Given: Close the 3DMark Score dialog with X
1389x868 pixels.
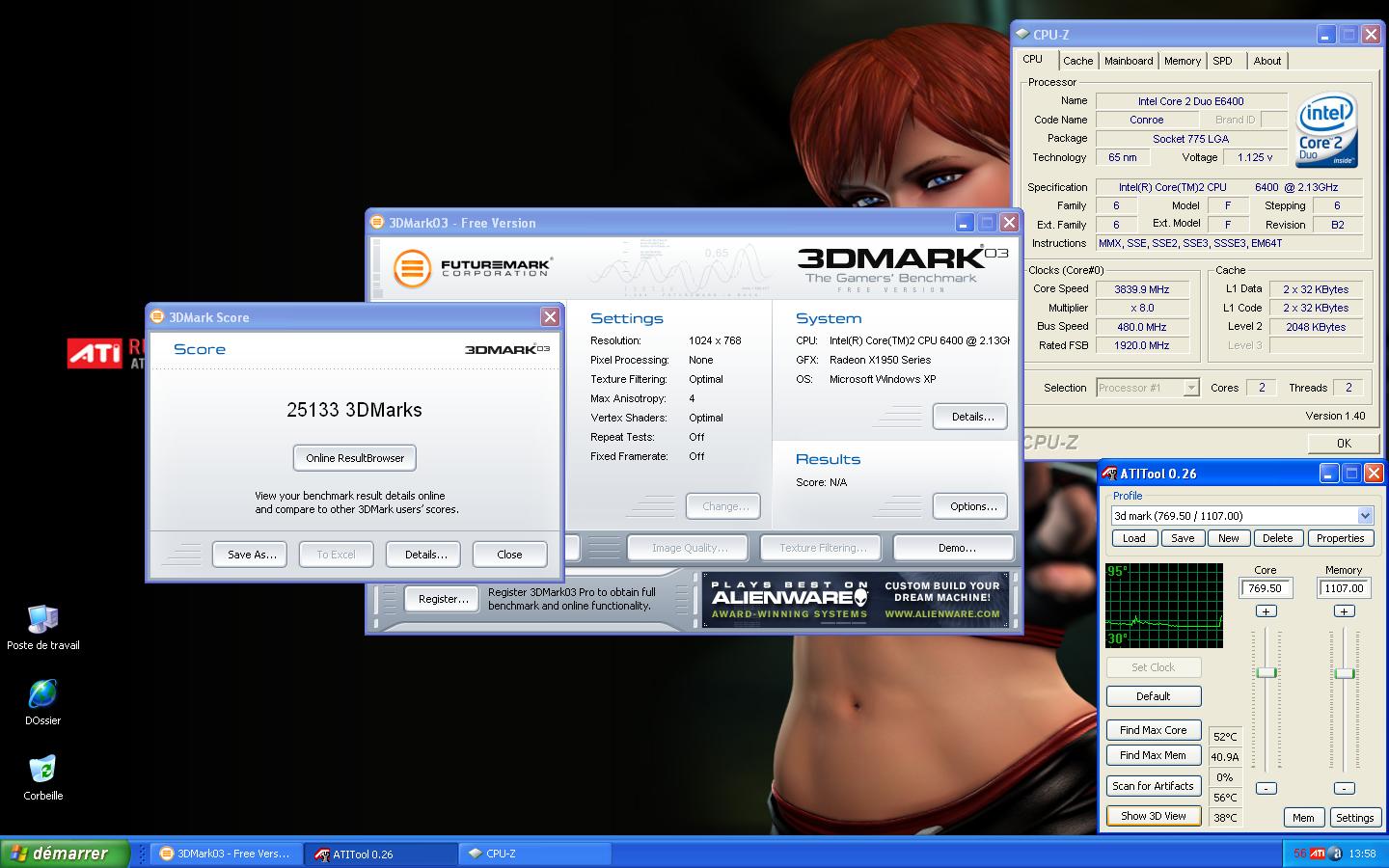Looking at the screenshot, I should click(550, 316).
